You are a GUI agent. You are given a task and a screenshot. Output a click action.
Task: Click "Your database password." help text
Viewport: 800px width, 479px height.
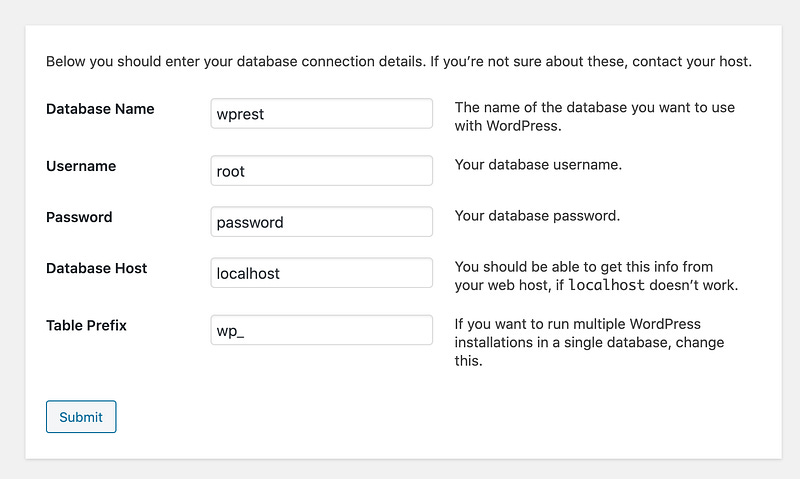click(537, 216)
